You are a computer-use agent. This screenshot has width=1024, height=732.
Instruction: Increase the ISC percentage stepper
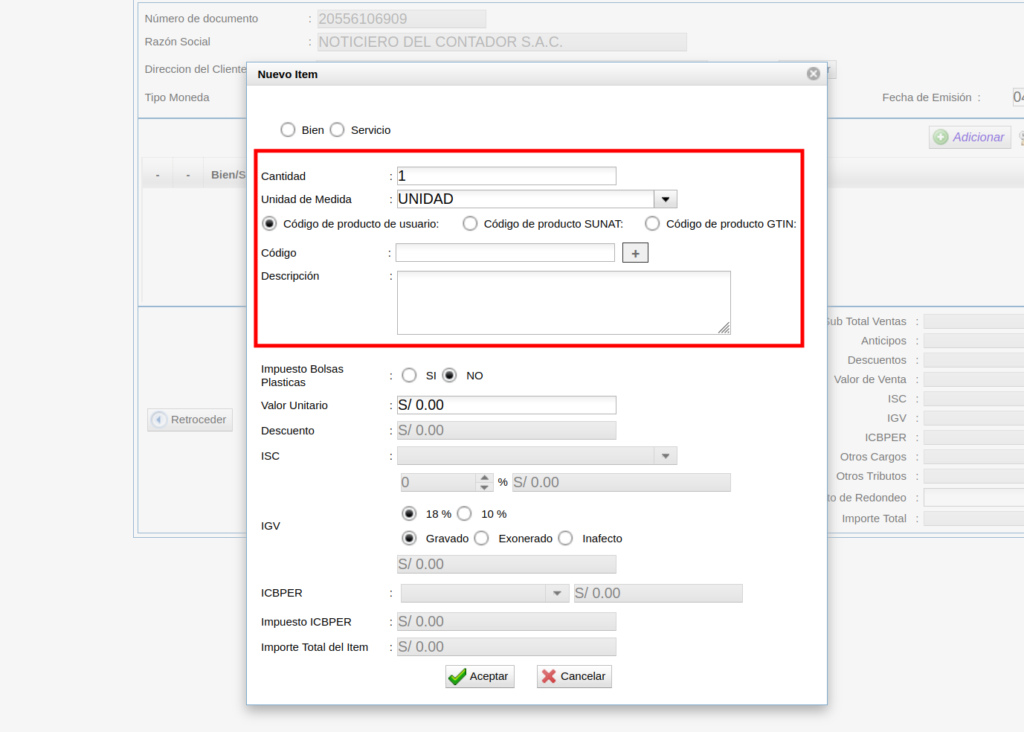click(485, 477)
